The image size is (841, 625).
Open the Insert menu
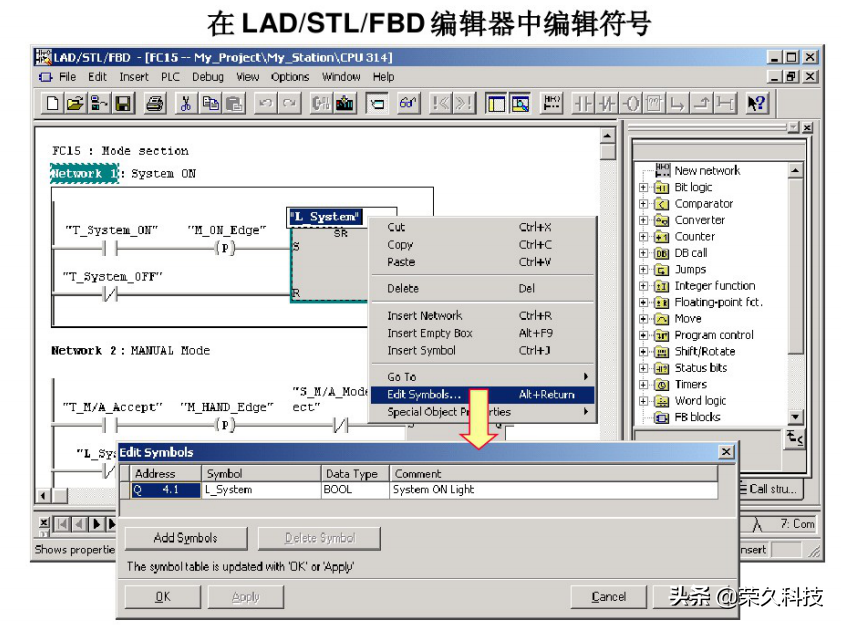(x=134, y=77)
